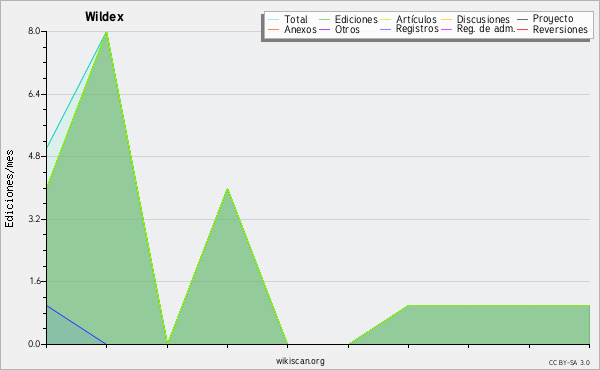Click the red Reversiones line color marker

tap(522, 29)
